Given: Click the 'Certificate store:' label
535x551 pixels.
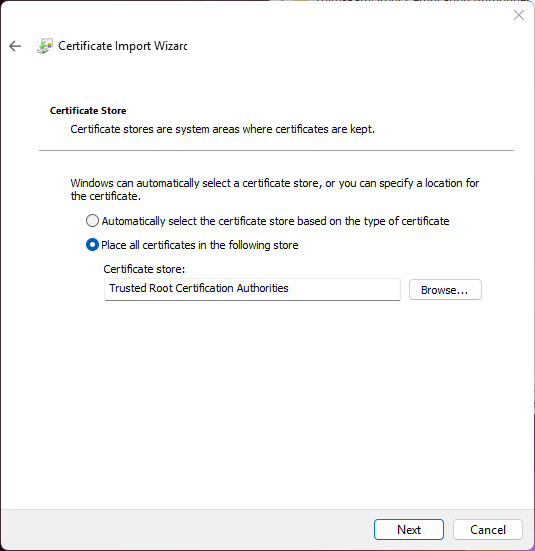Looking at the screenshot, I should (x=144, y=269).
